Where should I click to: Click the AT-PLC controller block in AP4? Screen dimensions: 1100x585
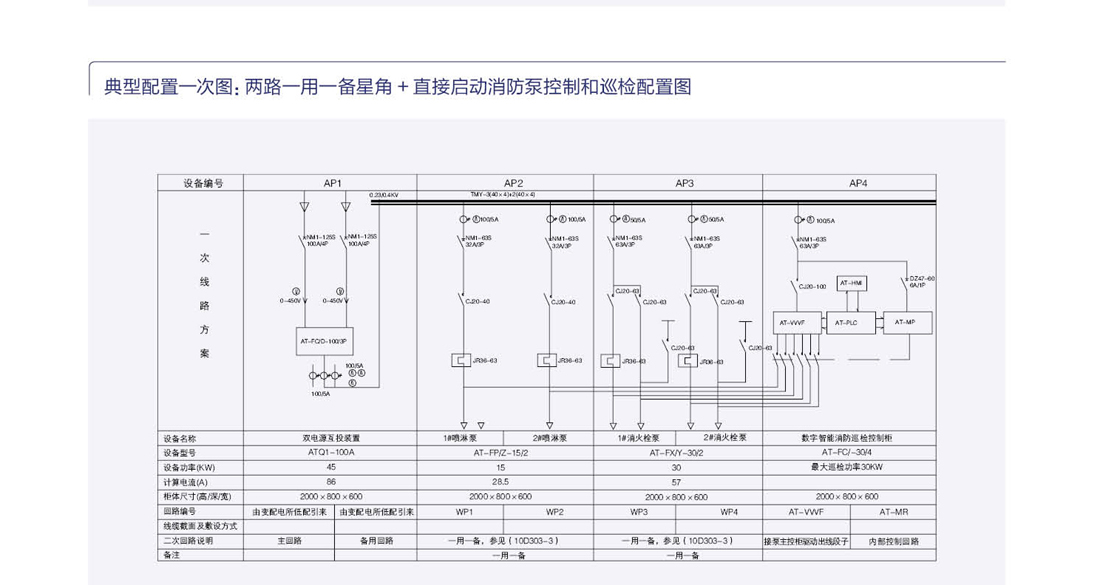point(846,322)
